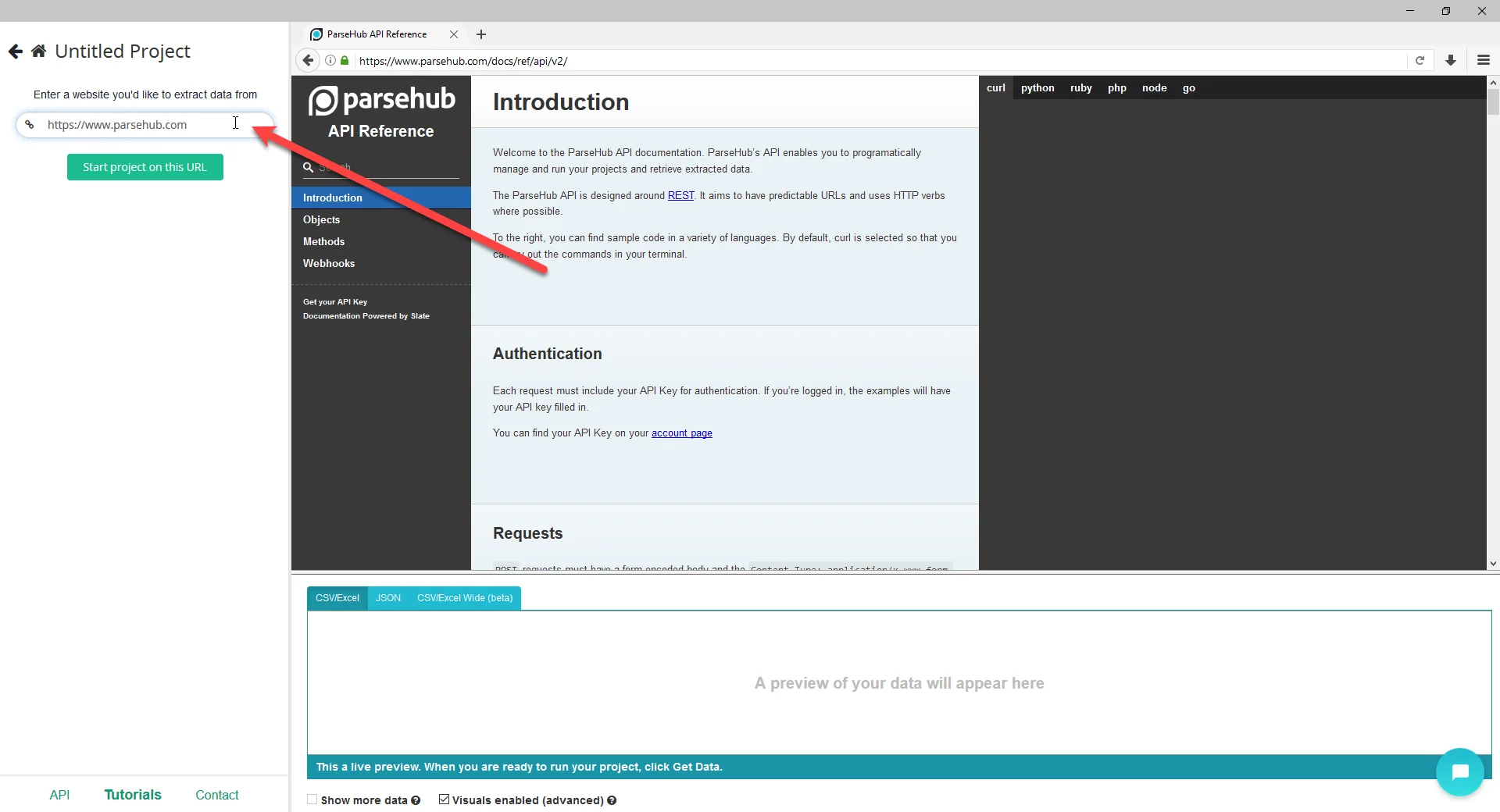Switch to CSV/Excel Wide (beta) tab
The image size is (1500, 812).
[x=465, y=598]
